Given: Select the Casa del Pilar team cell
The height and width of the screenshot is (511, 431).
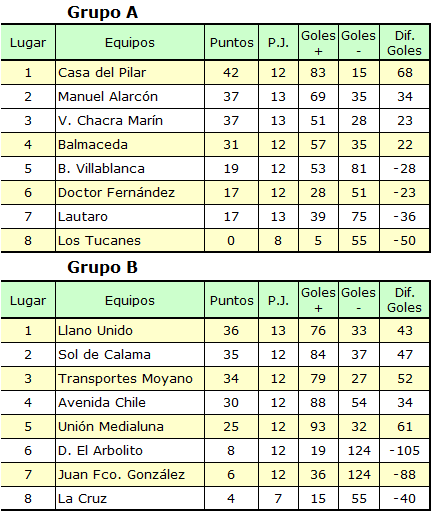Looking at the screenshot, I should coord(130,72).
